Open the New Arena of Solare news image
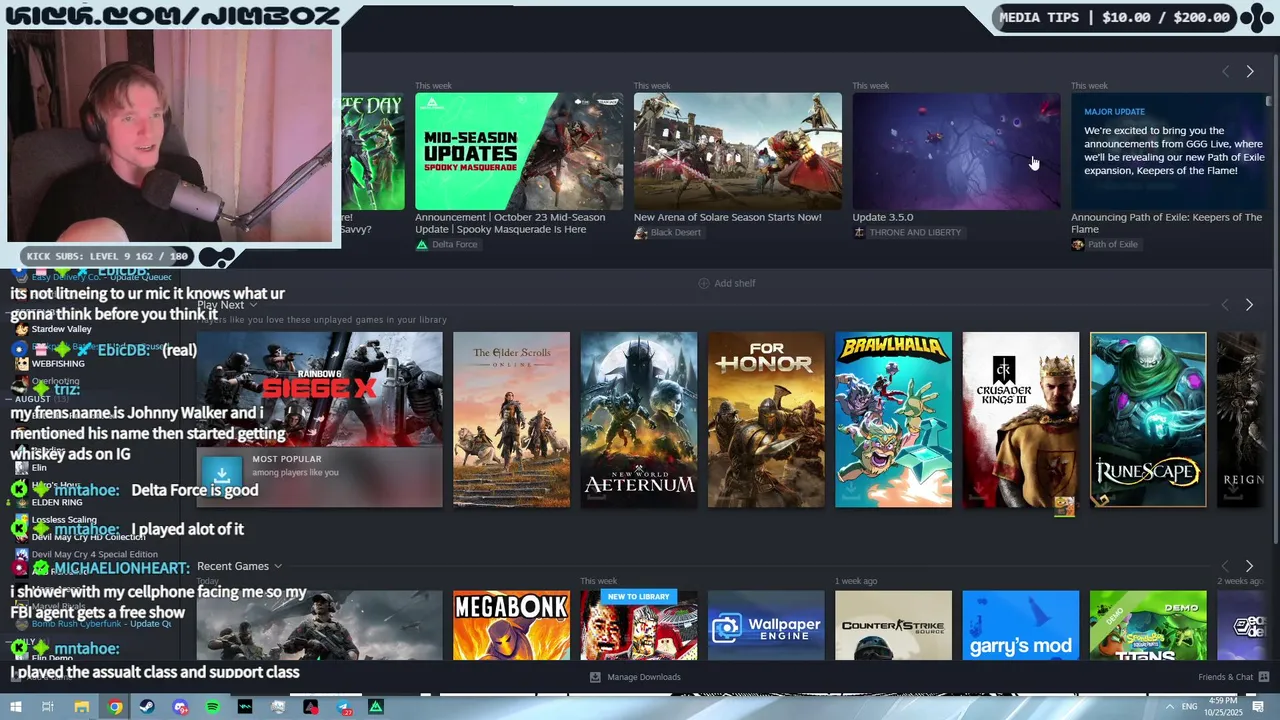The image size is (1280, 720). click(x=737, y=151)
